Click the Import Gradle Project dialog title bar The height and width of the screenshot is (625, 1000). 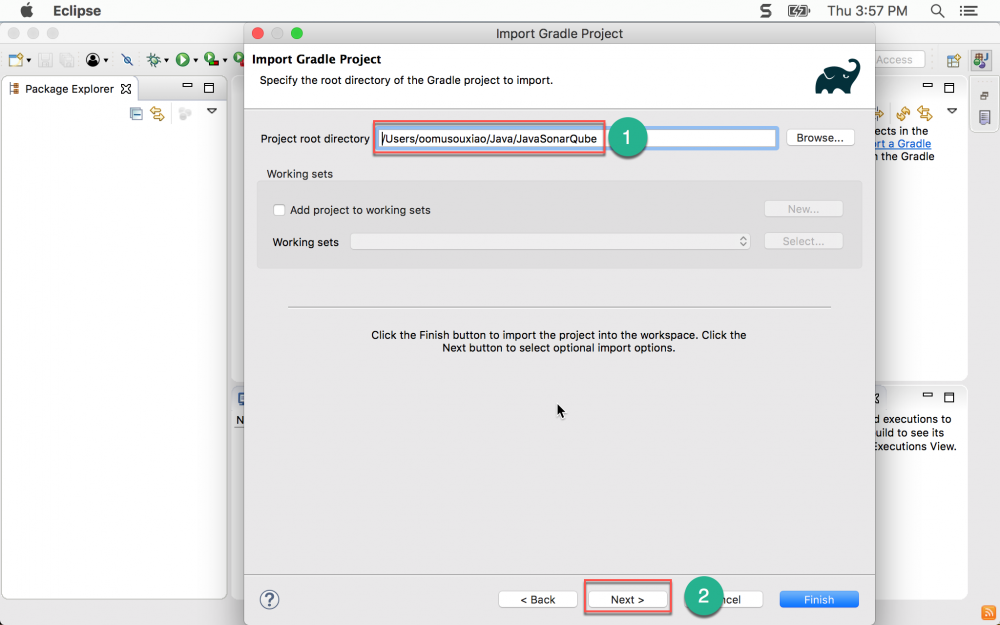pyautogui.click(x=559, y=33)
